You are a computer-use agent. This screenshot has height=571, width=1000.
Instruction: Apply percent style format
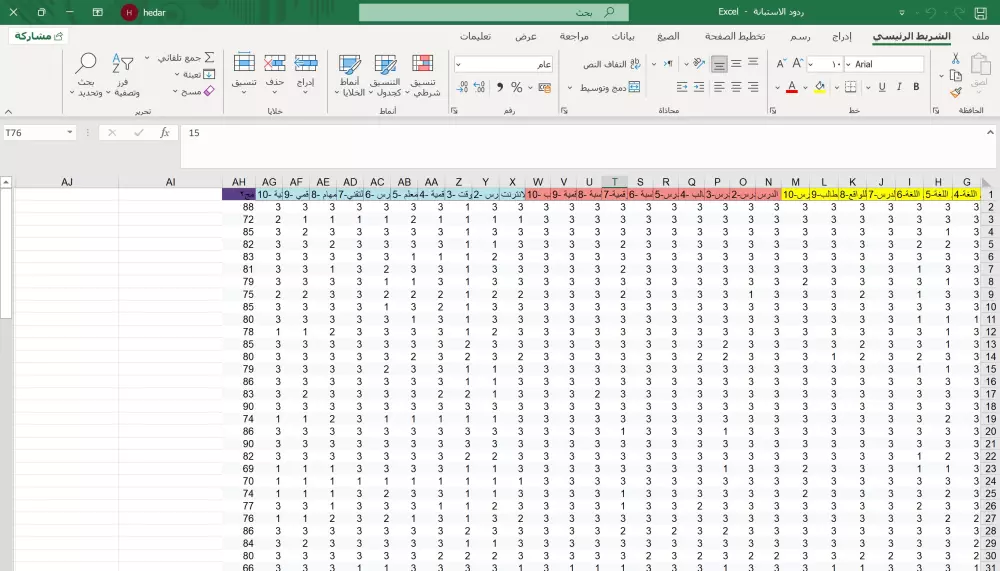coord(517,87)
